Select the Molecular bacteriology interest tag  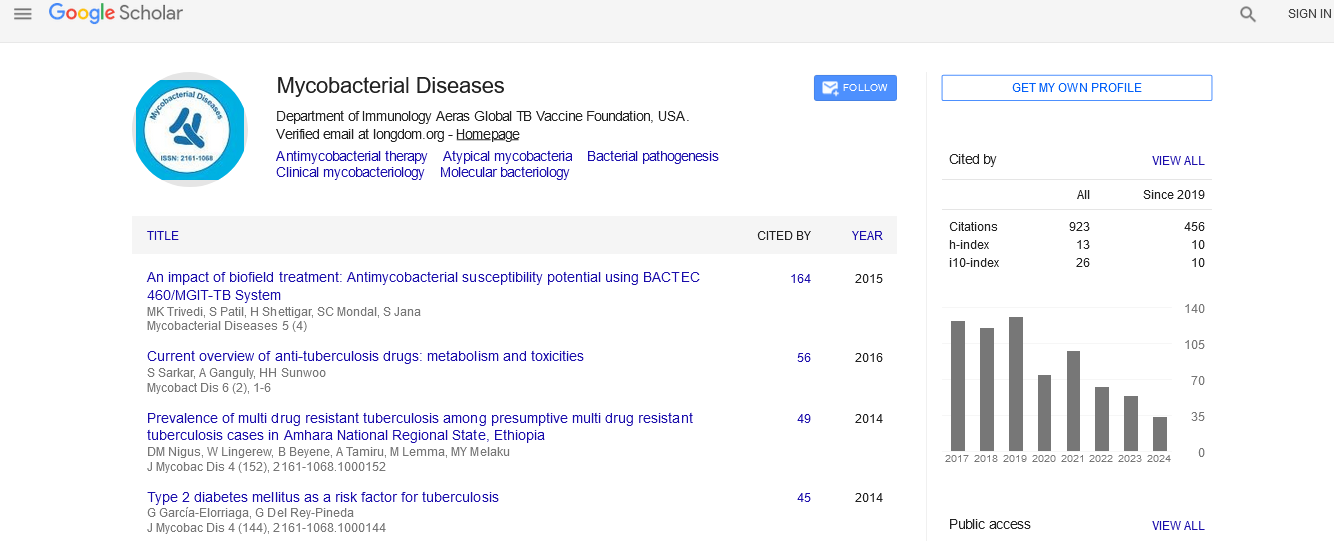pyautogui.click(x=504, y=172)
